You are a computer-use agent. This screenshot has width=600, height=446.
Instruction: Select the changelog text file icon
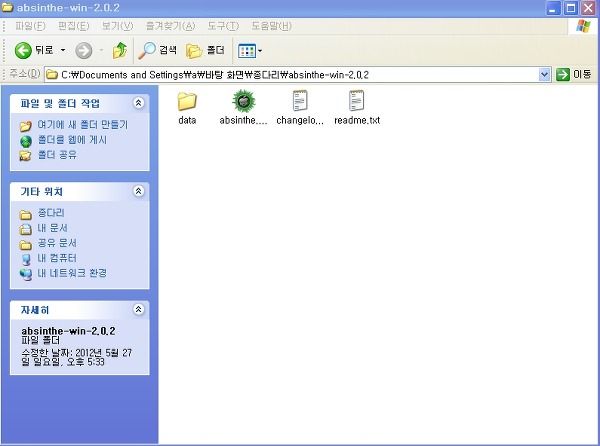point(300,101)
